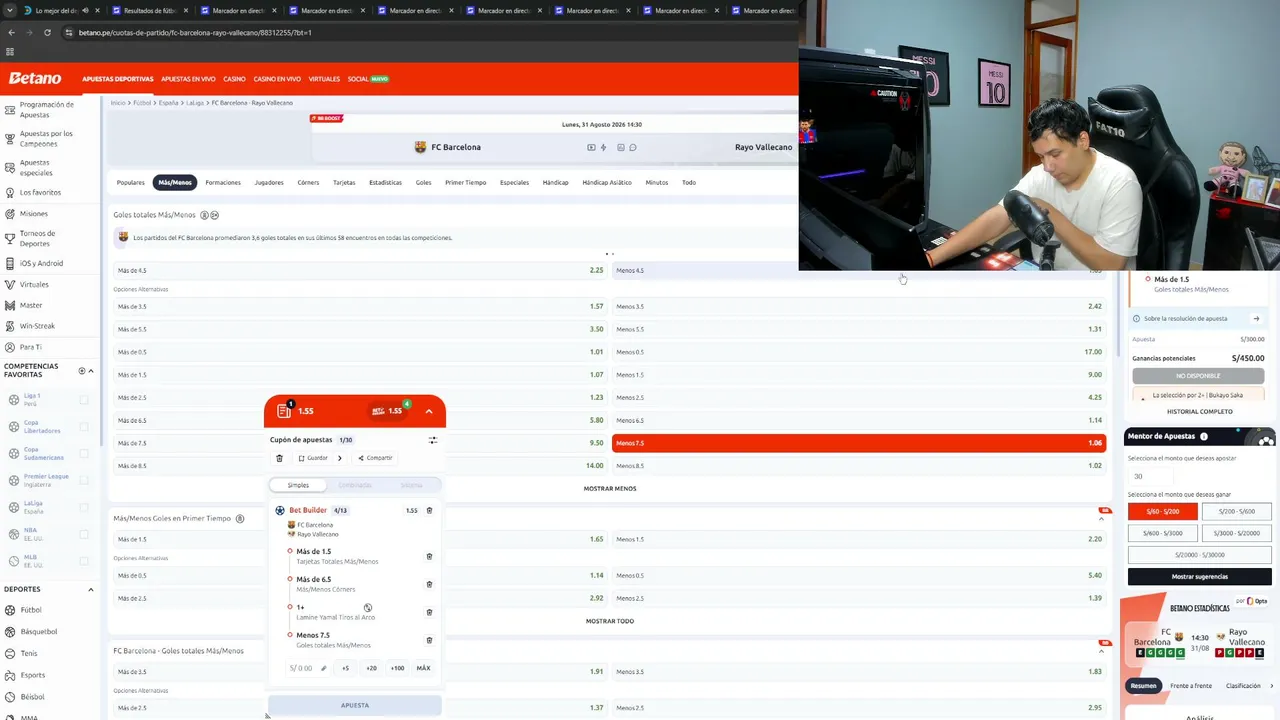The image size is (1280, 720).
Task: Open the browser tab search dropdown
Action: point(11,10)
